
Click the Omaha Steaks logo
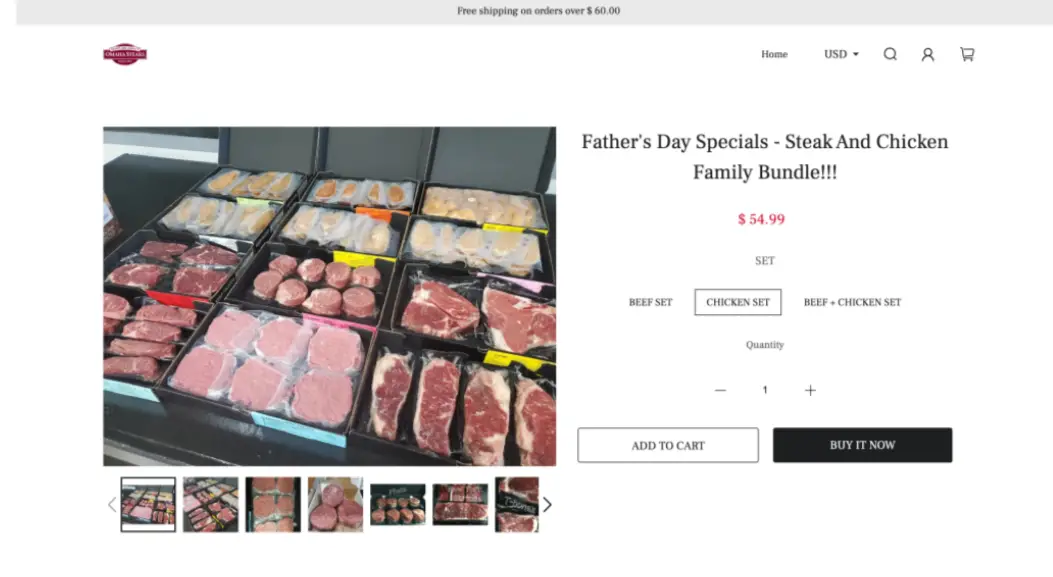[x=125, y=54]
